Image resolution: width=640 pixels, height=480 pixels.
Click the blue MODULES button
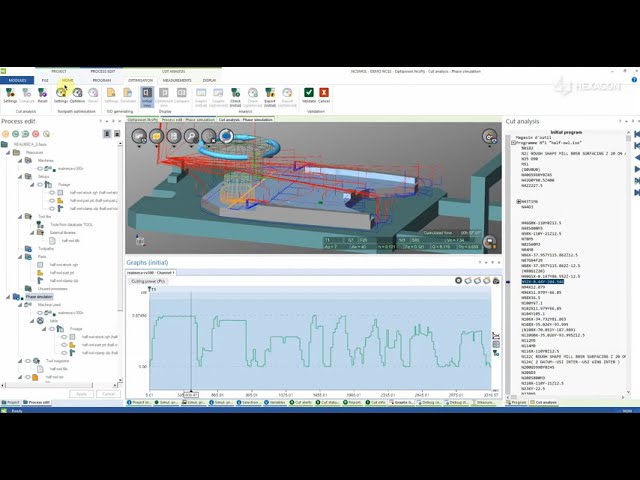(x=17, y=80)
